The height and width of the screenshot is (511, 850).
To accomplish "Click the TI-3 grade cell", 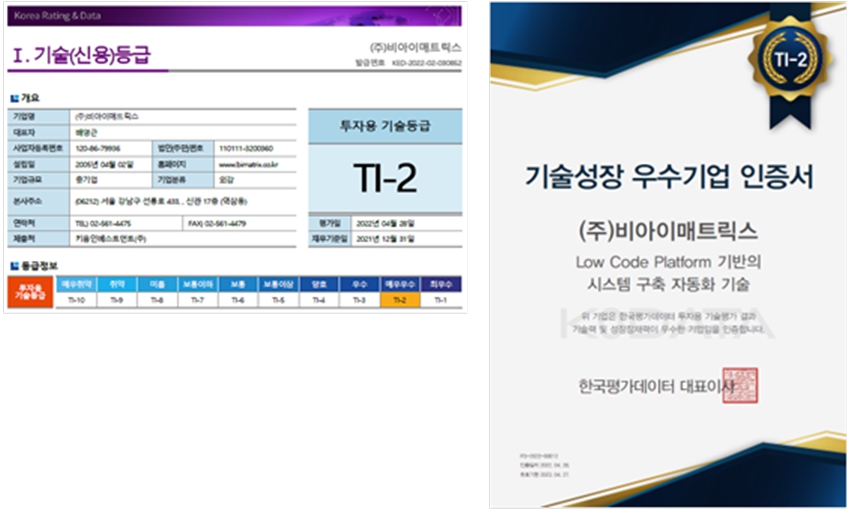I will 359,300.
